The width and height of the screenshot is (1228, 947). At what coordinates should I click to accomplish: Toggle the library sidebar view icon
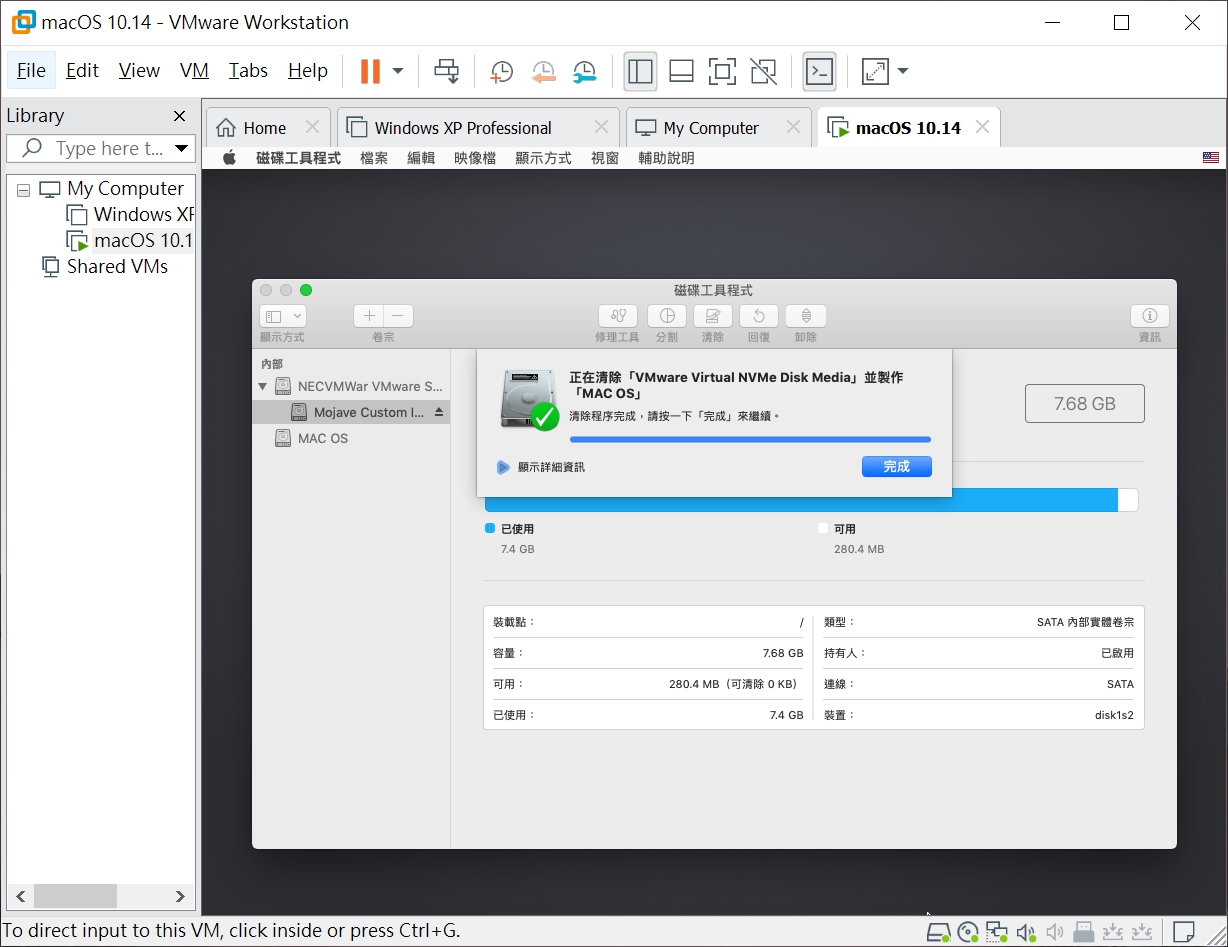(x=640, y=71)
